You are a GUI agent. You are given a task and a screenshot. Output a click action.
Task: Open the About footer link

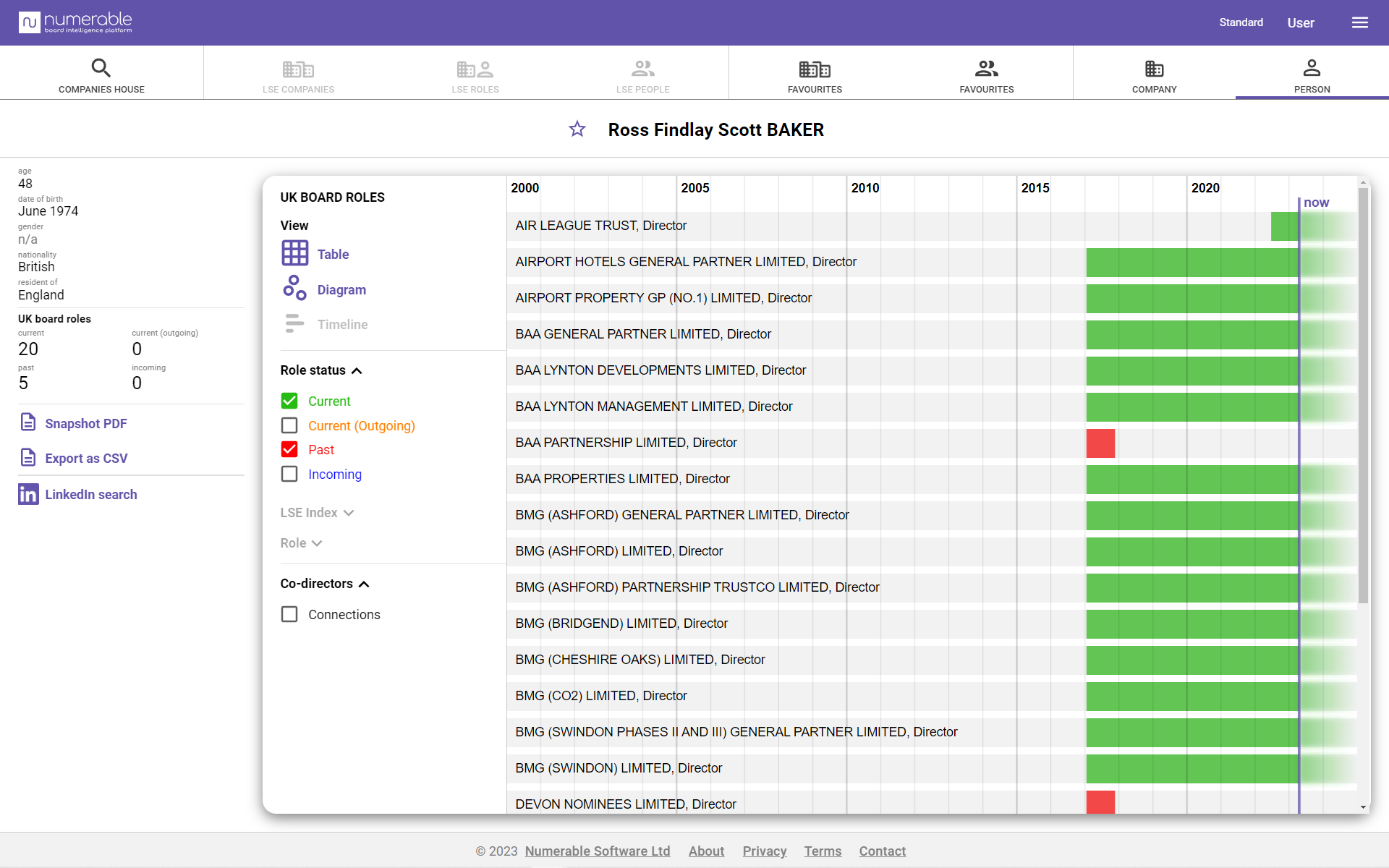click(706, 851)
